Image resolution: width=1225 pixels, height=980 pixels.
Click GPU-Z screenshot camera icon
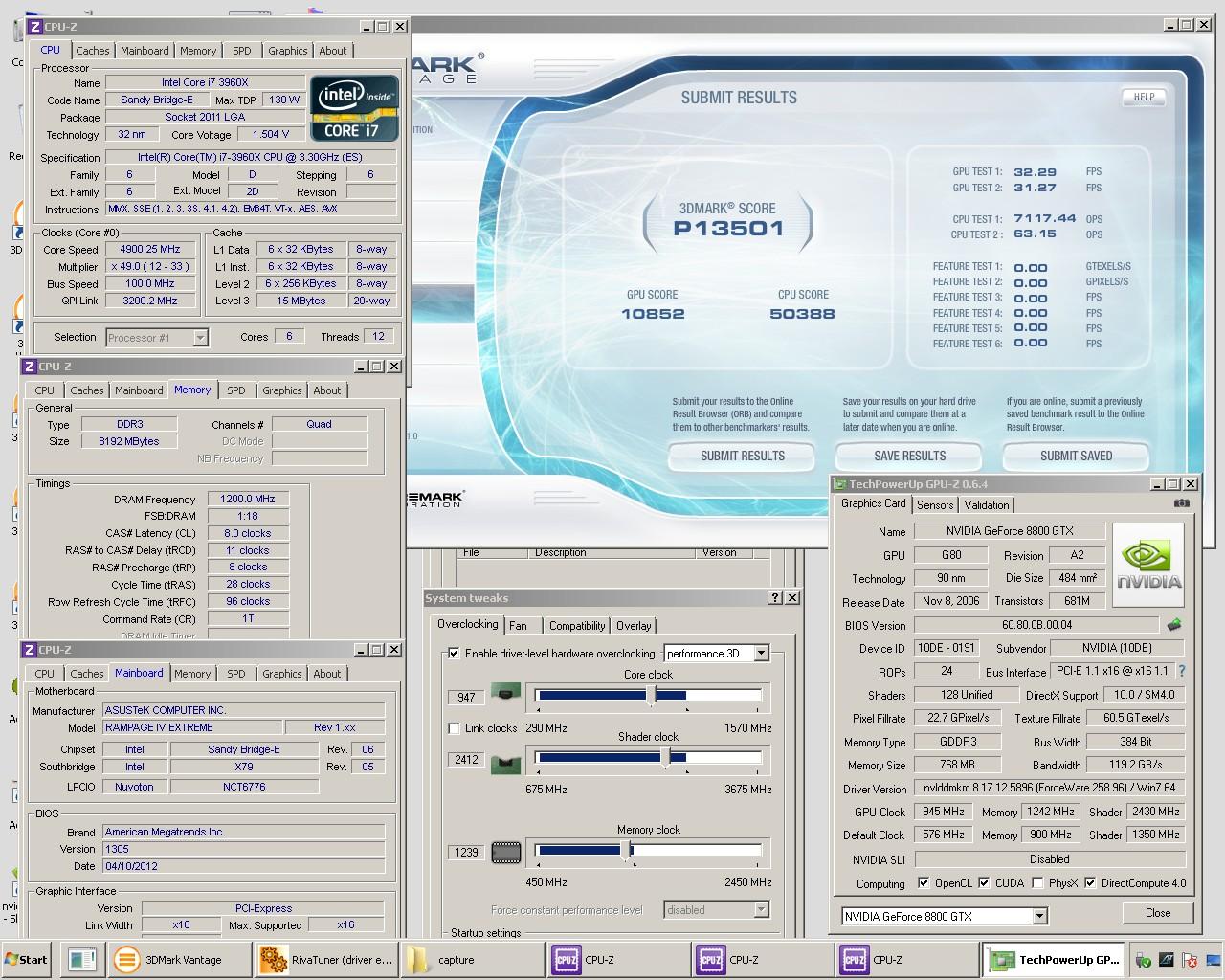[x=1182, y=503]
